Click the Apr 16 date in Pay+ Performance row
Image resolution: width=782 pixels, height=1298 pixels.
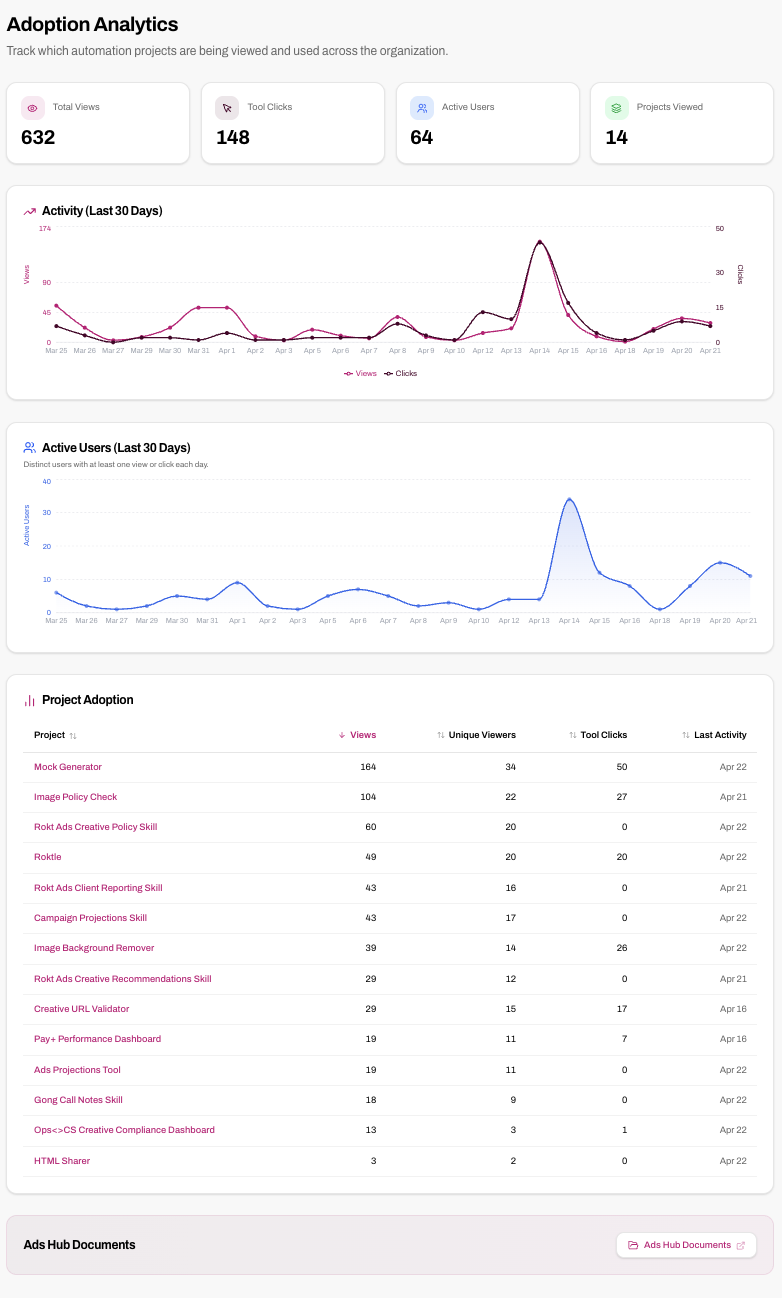[x=733, y=1039]
